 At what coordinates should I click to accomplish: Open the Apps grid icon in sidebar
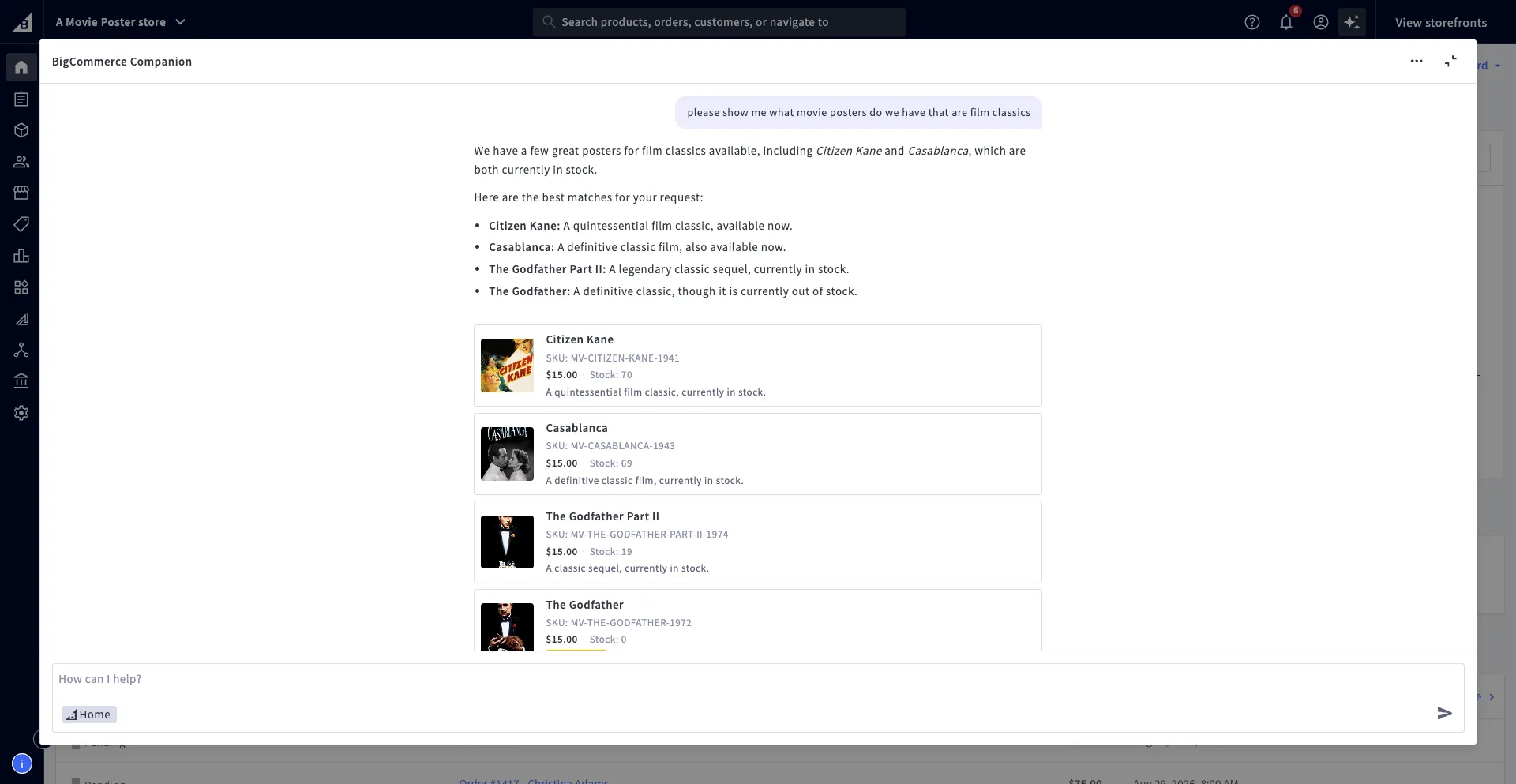coord(21,287)
